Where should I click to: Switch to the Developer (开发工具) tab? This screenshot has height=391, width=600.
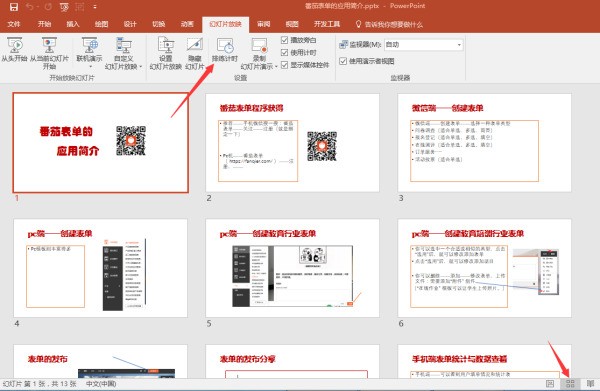327,24
